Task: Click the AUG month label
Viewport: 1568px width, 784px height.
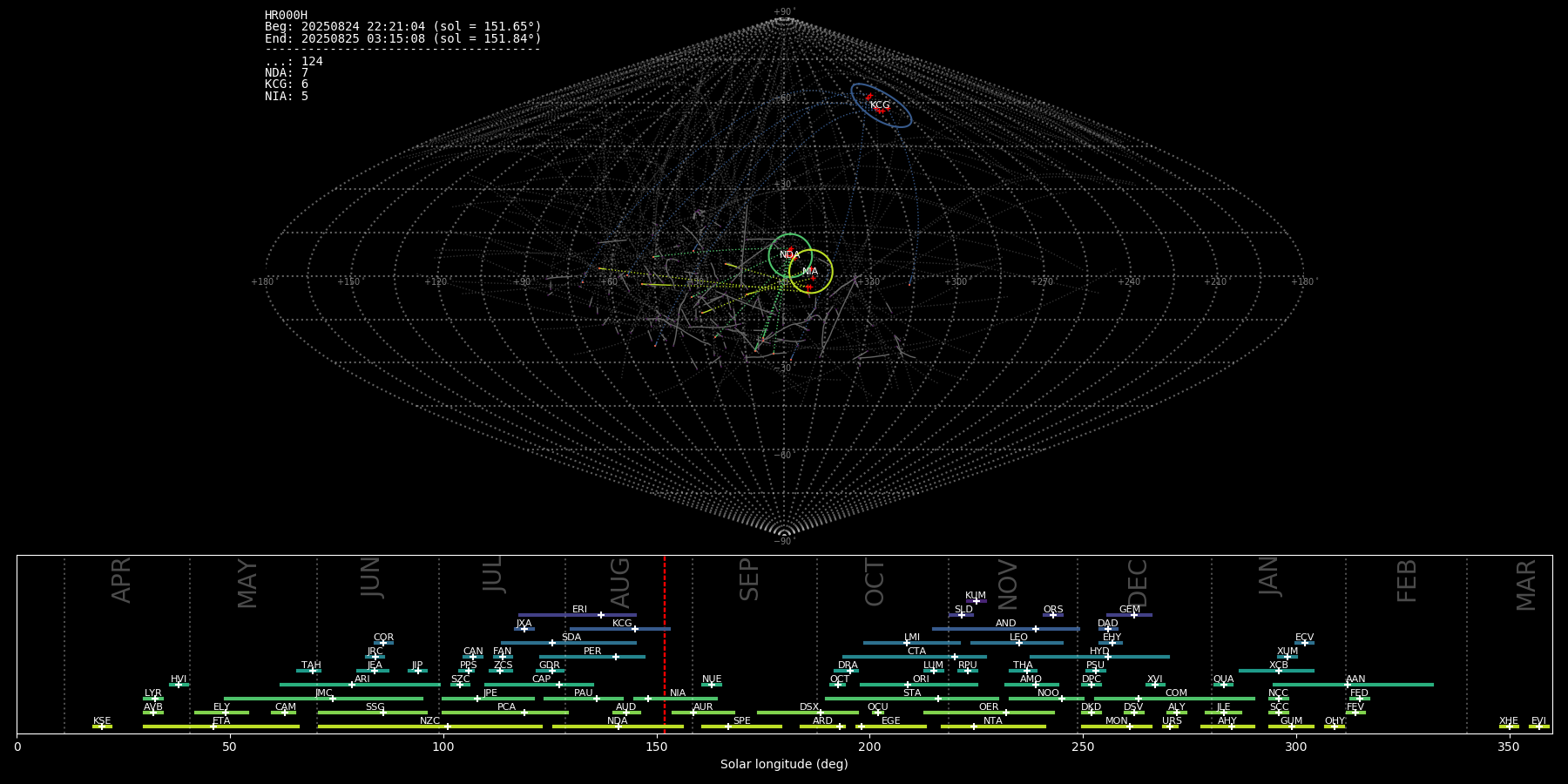Action: [x=620, y=583]
